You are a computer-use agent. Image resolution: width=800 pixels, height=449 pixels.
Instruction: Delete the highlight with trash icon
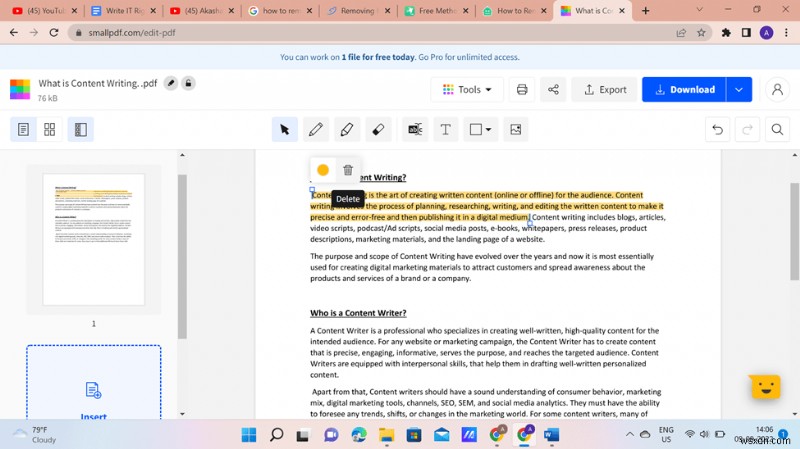pos(348,170)
